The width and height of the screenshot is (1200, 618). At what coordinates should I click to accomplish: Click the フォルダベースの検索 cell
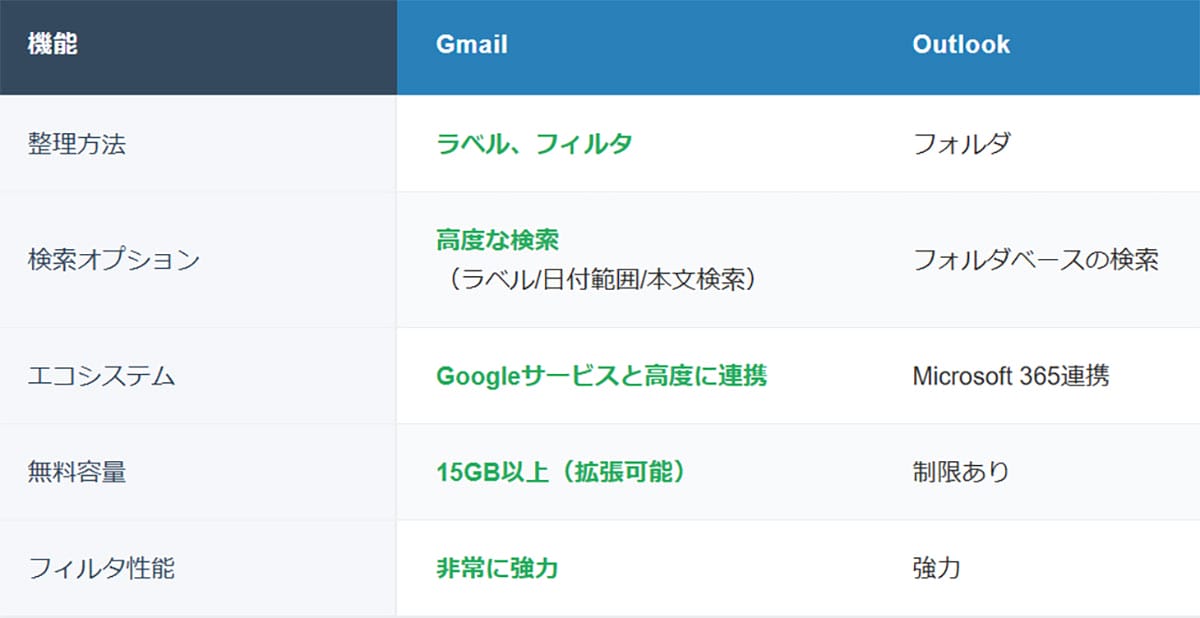click(x=1035, y=260)
